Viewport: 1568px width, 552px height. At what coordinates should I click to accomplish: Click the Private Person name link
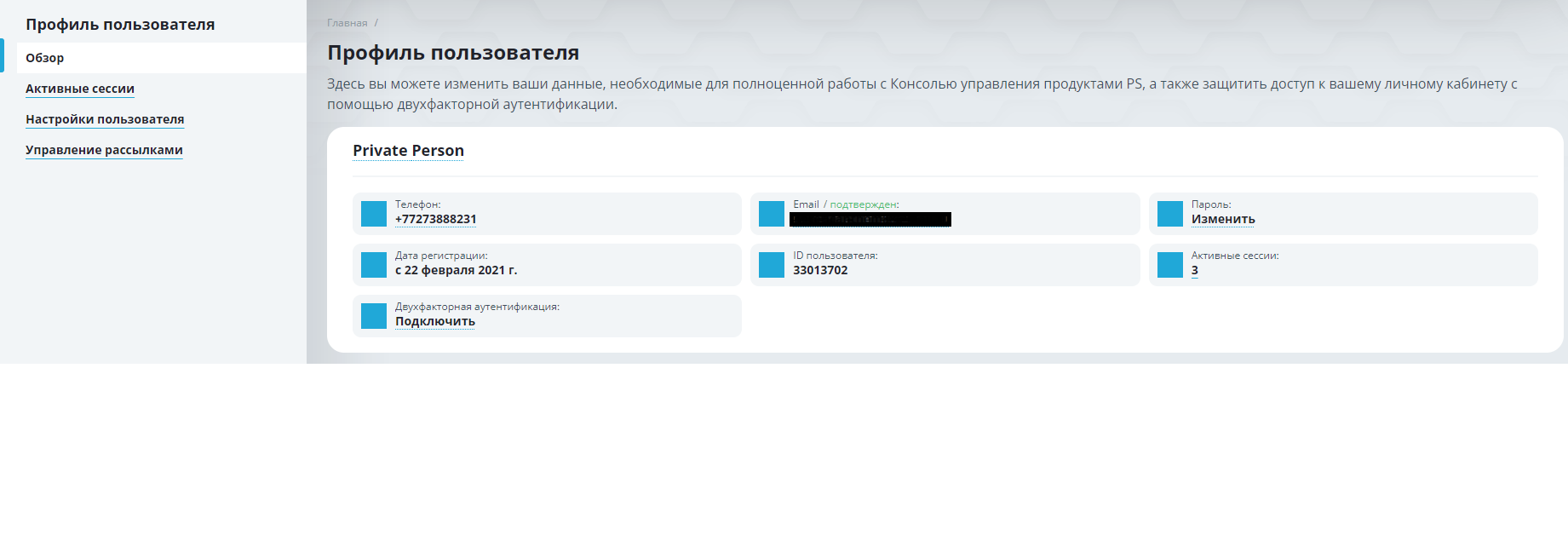408,151
